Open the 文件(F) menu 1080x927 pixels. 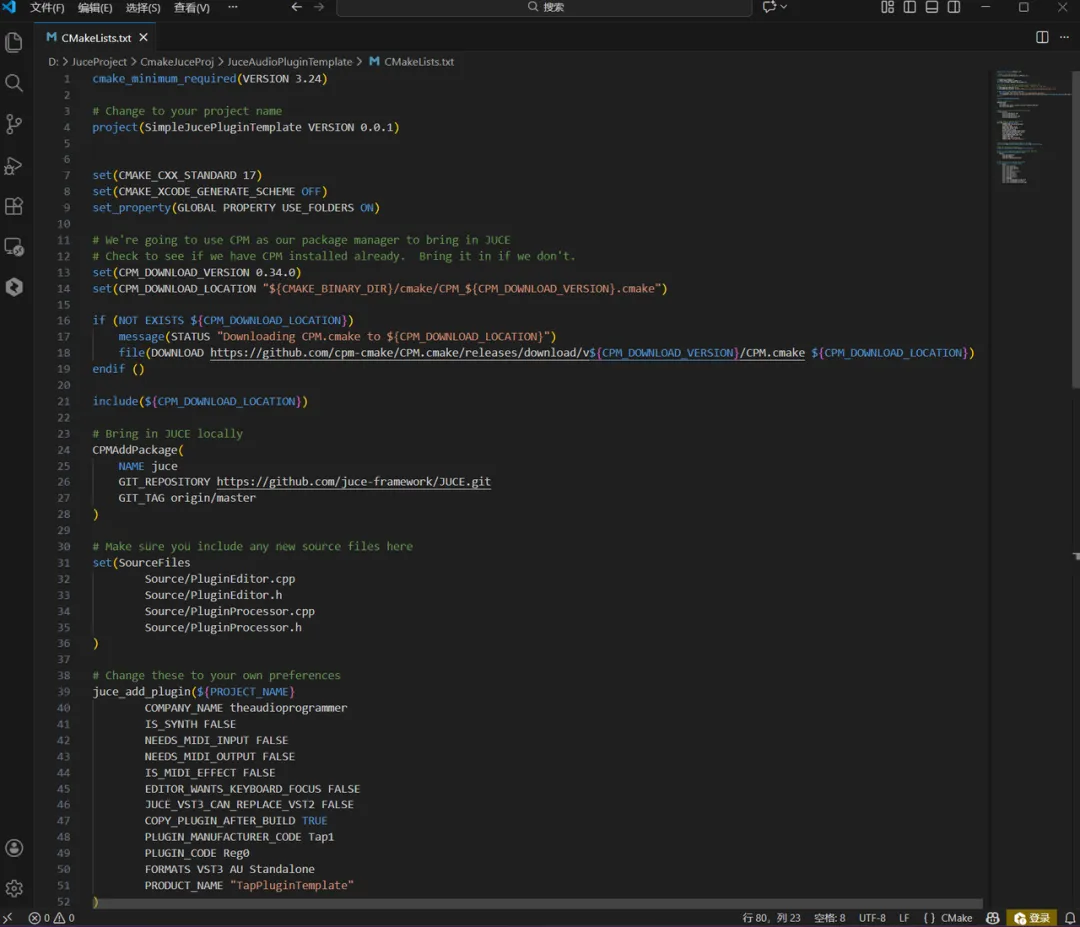(x=47, y=8)
